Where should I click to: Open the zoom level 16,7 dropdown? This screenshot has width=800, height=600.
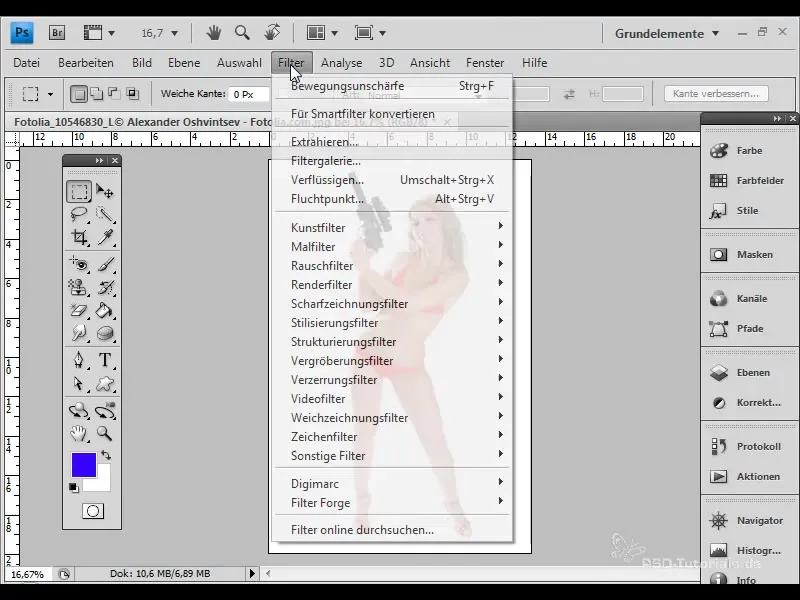click(174, 34)
